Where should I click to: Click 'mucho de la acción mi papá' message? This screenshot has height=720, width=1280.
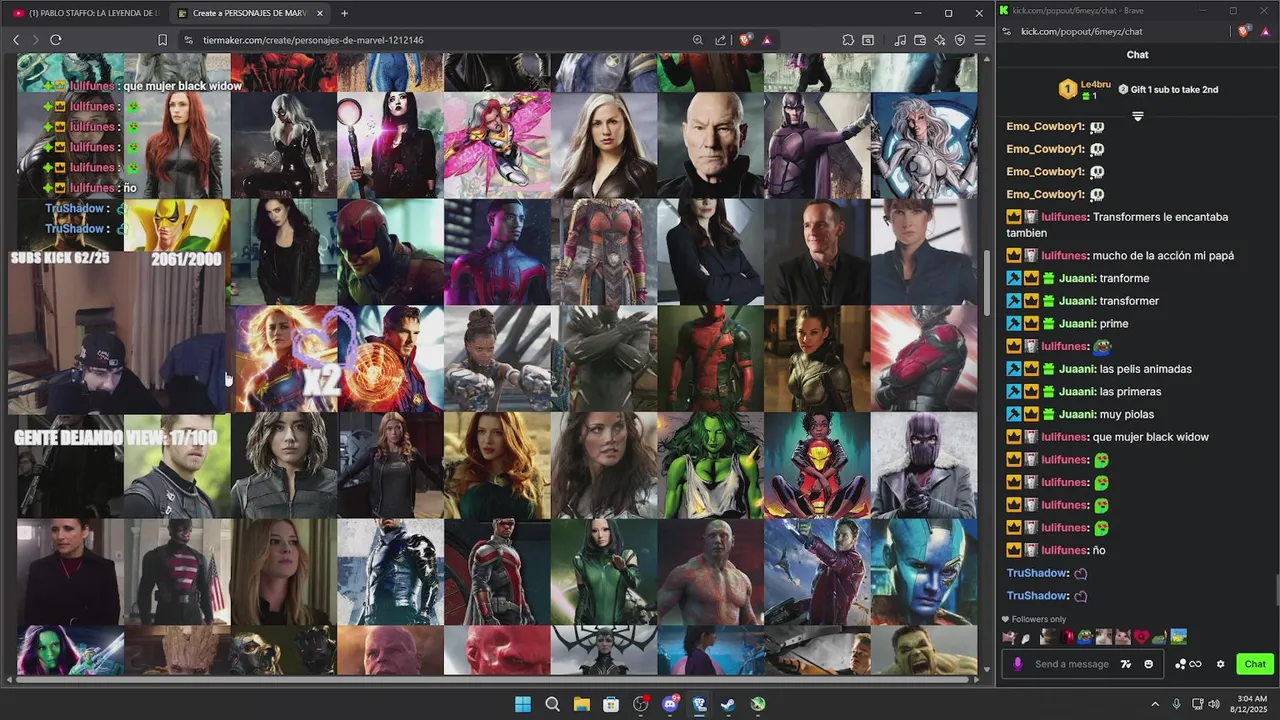point(1163,256)
